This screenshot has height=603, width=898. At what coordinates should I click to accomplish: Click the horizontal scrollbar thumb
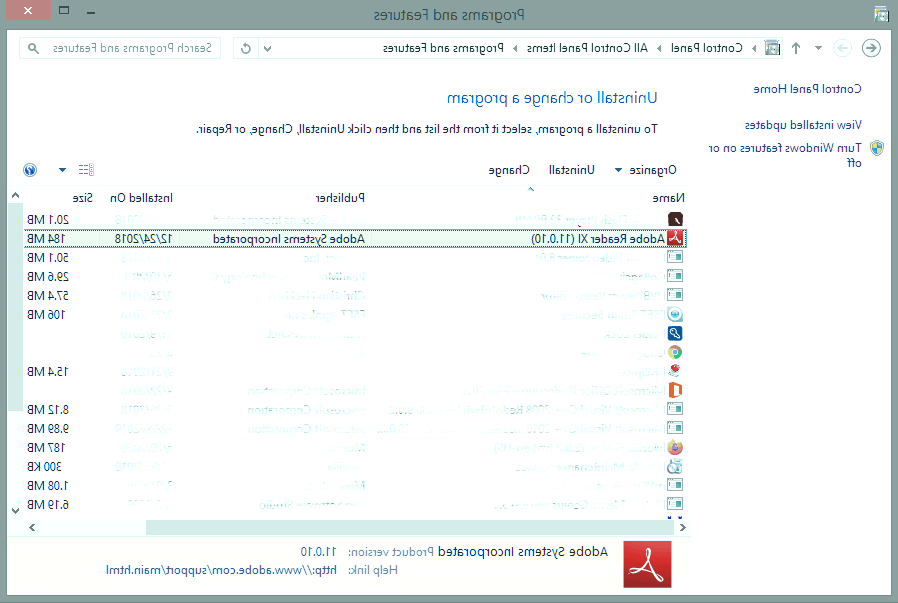410,527
